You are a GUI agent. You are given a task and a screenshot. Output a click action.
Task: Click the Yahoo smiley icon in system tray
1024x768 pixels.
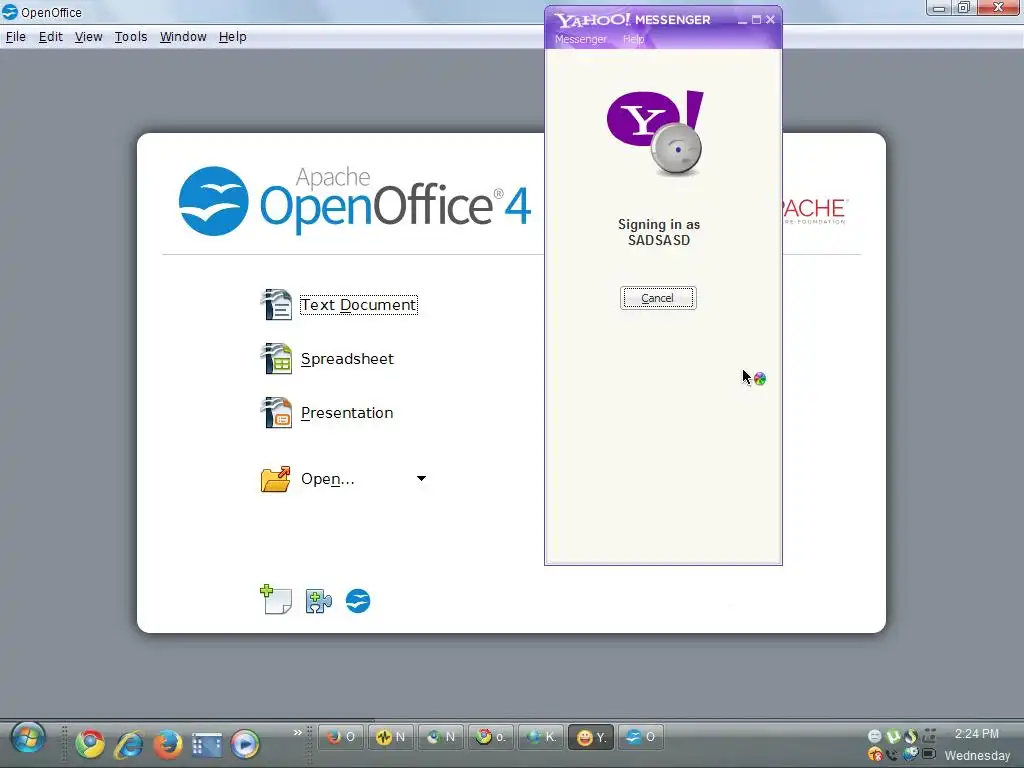click(x=875, y=737)
